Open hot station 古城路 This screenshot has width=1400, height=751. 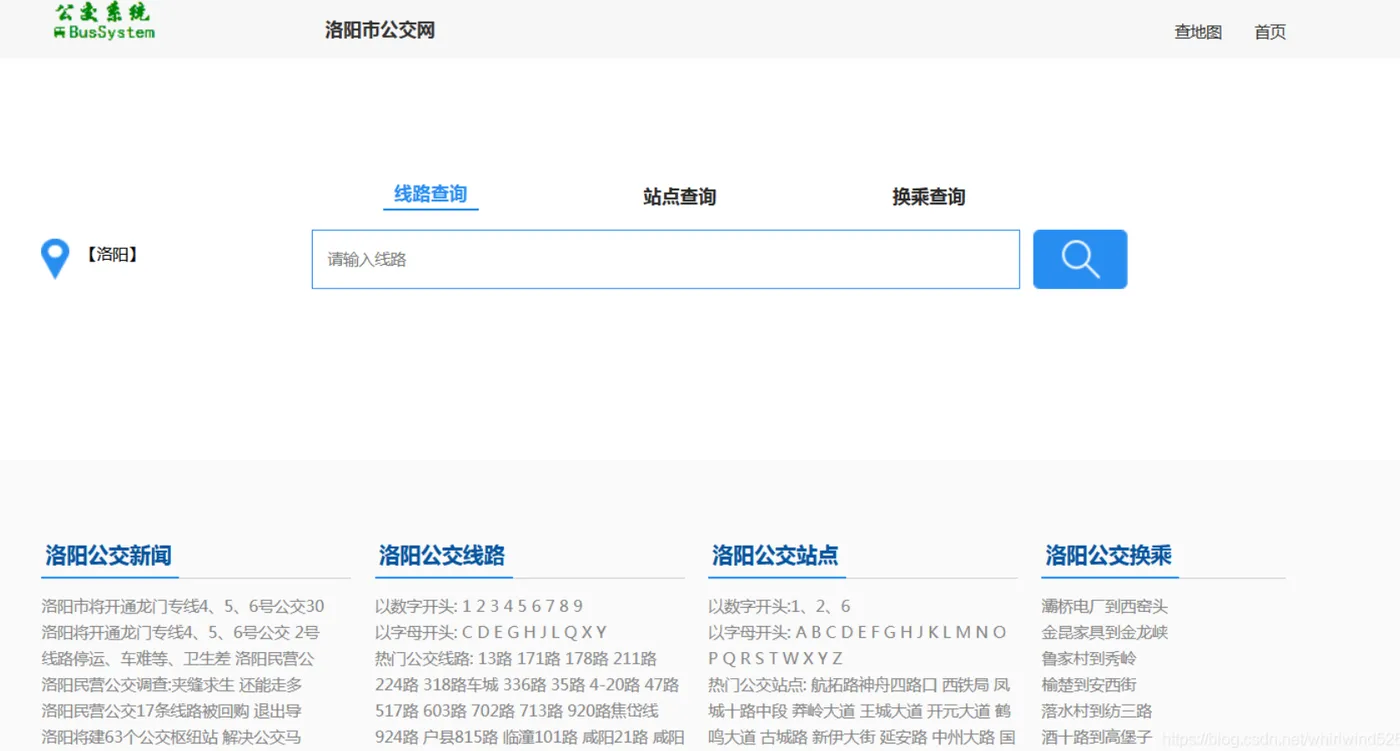pos(784,737)
